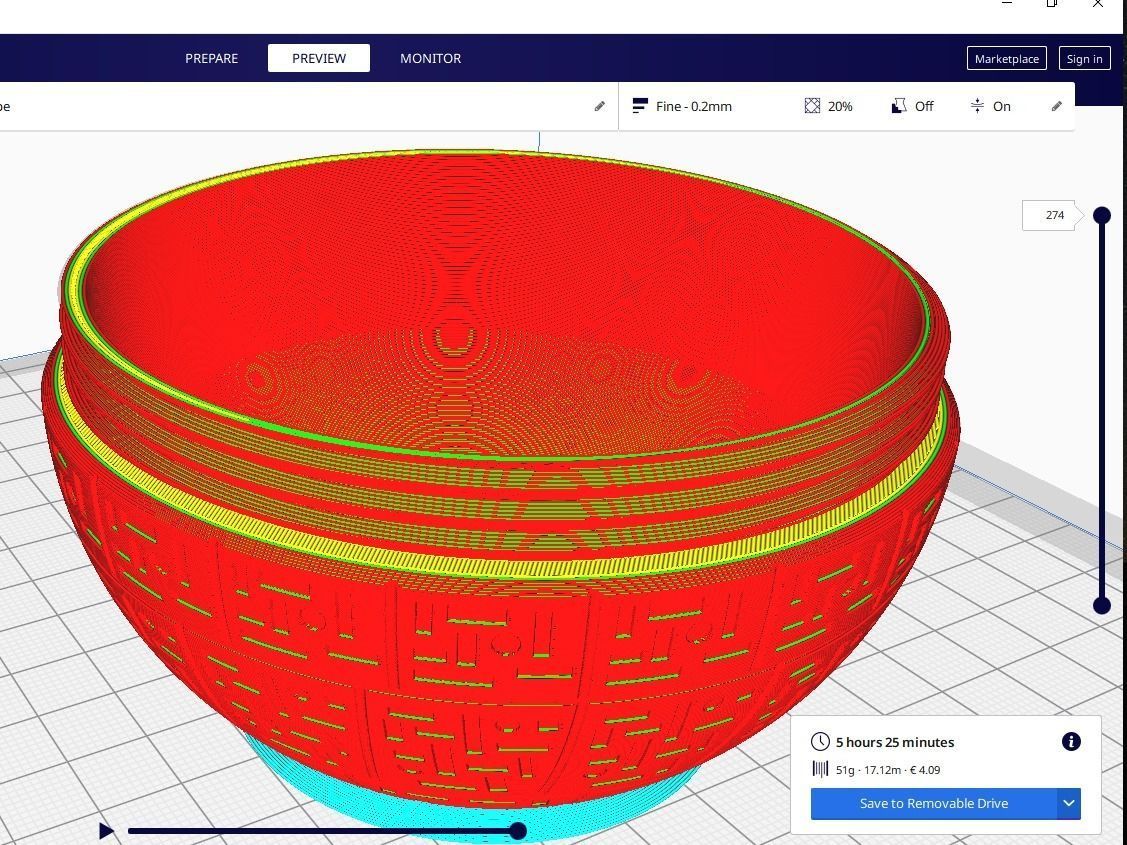Maximize or restore the Cura window

coord(1052,4)
